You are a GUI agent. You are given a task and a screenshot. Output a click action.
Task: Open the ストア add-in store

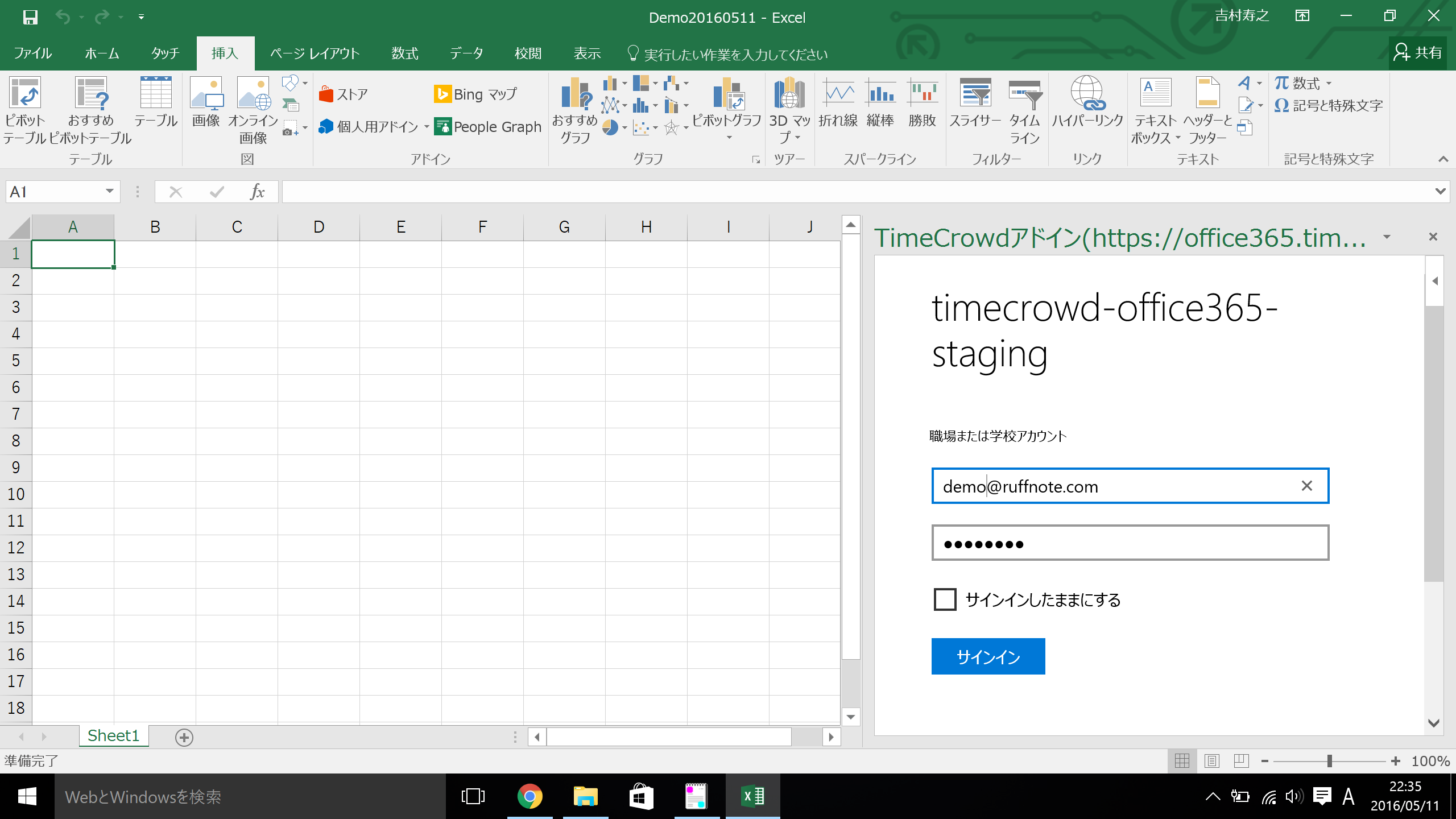click(344, 94)
